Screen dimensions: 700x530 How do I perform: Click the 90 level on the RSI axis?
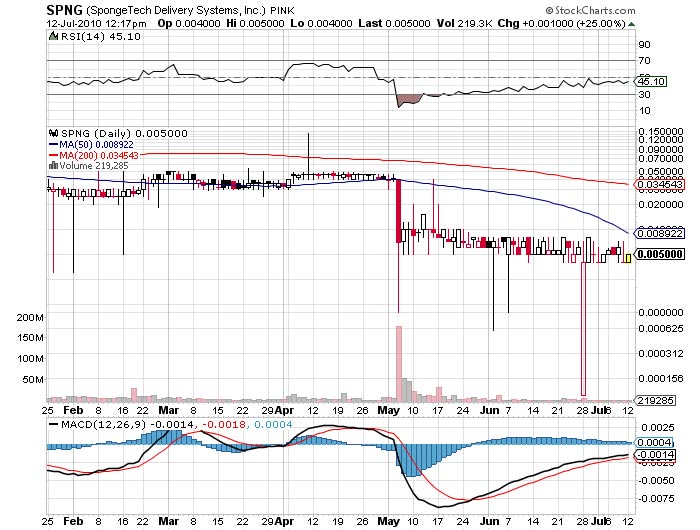pos(645,44)
